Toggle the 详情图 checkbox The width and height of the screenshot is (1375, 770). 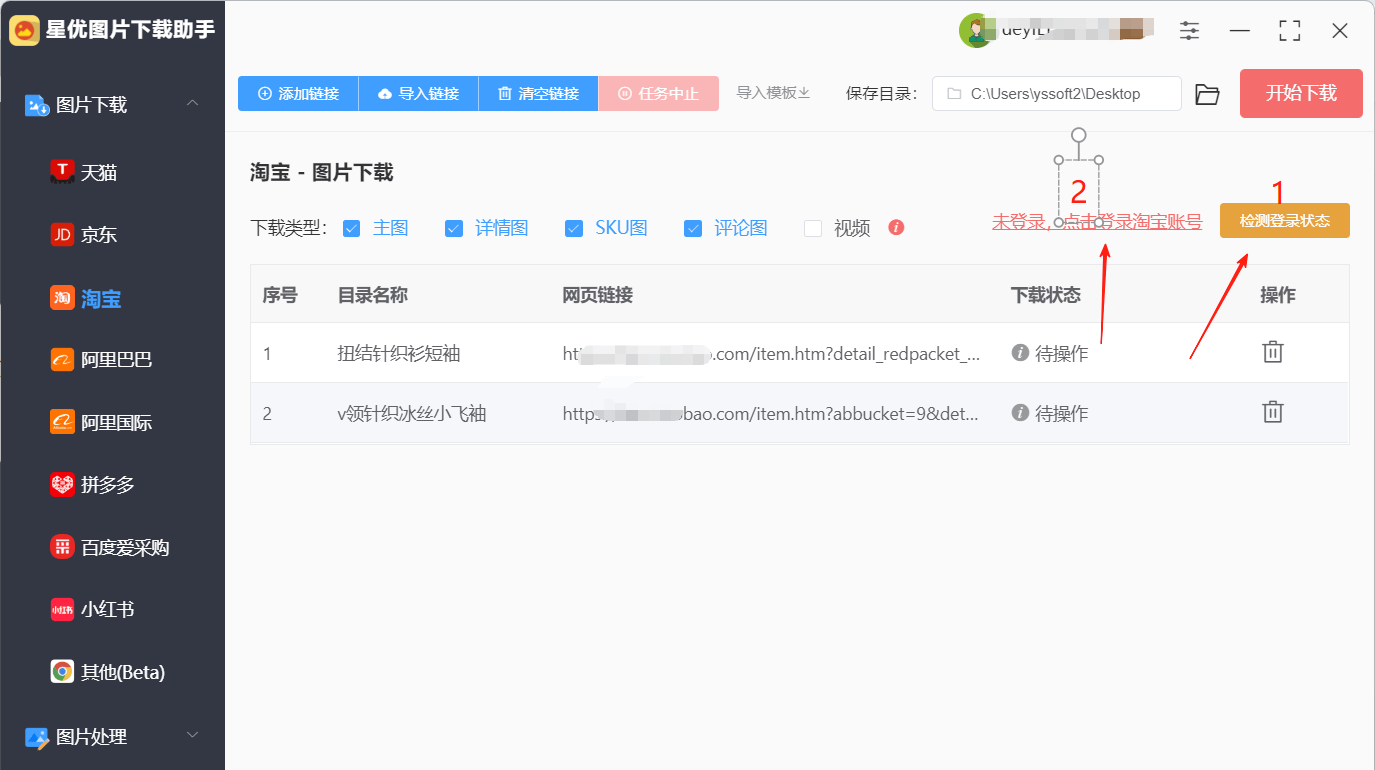(x=454, y=228)
